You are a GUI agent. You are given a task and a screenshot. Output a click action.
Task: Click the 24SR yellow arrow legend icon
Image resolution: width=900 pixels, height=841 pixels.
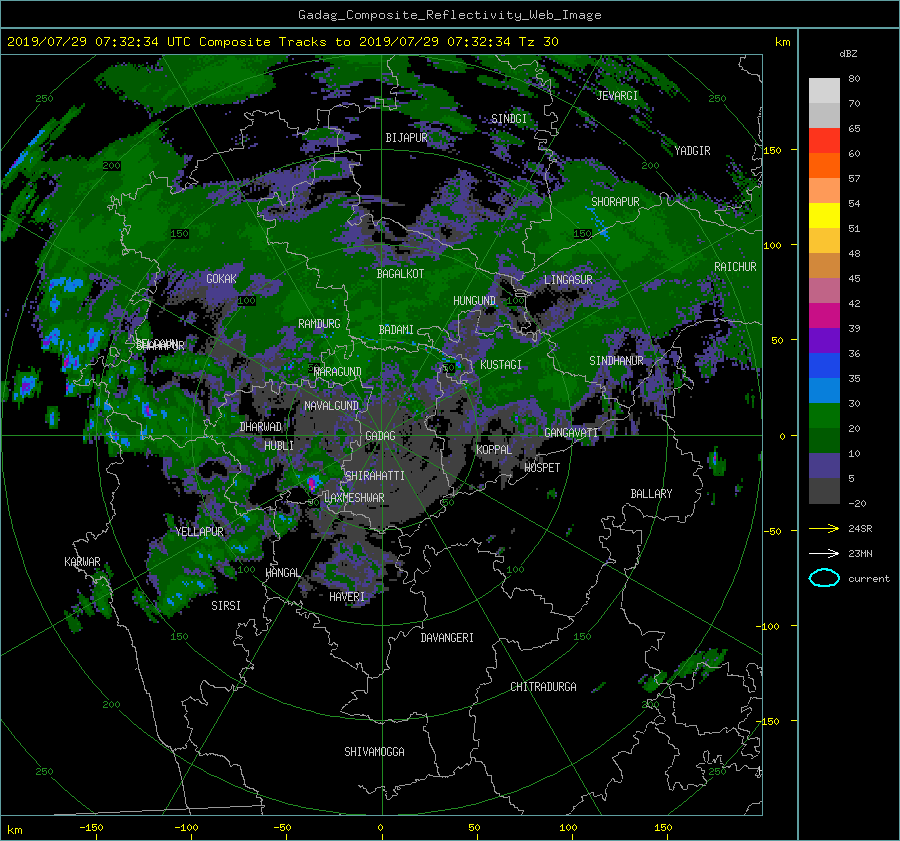(824, 528)
